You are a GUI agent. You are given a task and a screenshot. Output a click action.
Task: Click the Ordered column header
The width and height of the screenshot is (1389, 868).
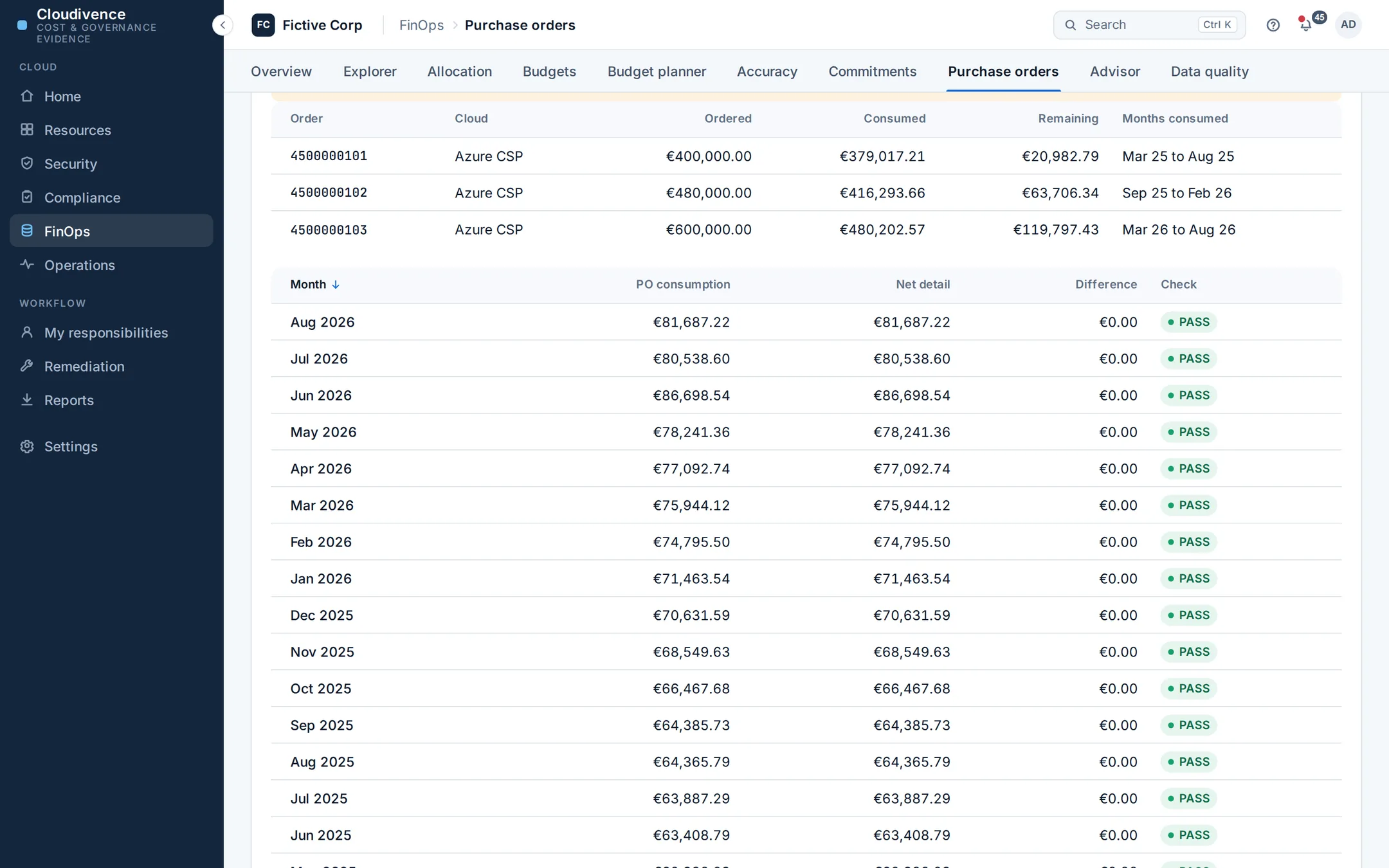(728, 118)
